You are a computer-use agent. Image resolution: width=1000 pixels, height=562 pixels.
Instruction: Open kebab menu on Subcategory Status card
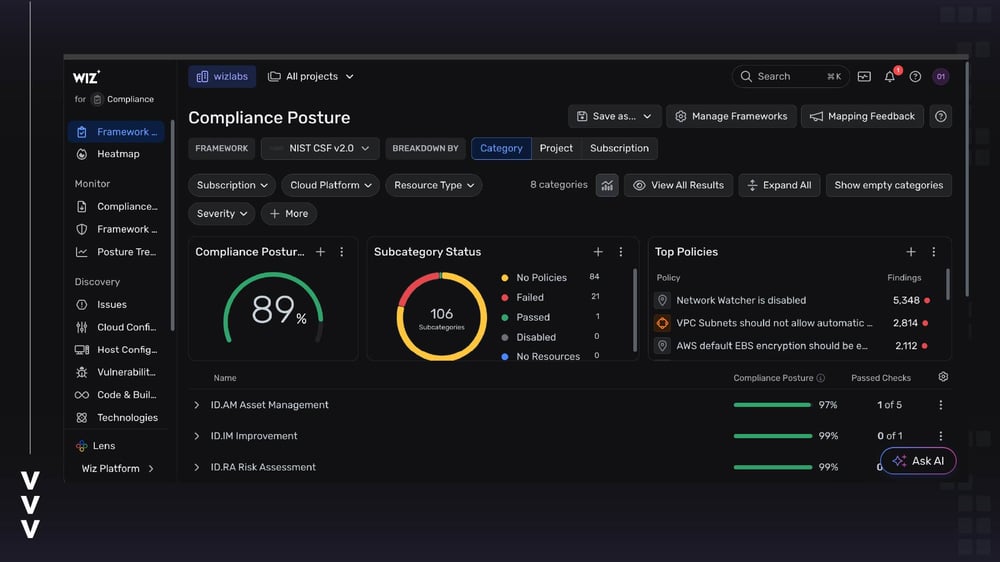621,252
